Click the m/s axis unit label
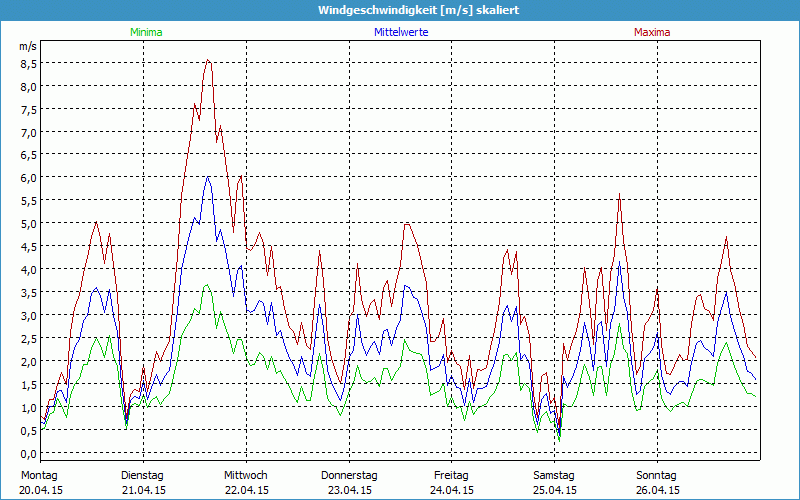The image size is (800, 500). [x=28, y=46]
